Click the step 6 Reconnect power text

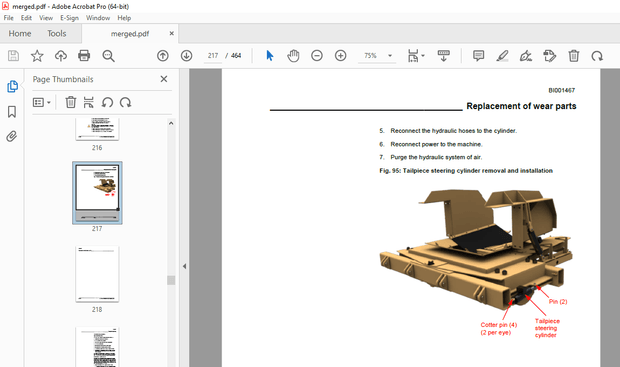click(437, 144)
